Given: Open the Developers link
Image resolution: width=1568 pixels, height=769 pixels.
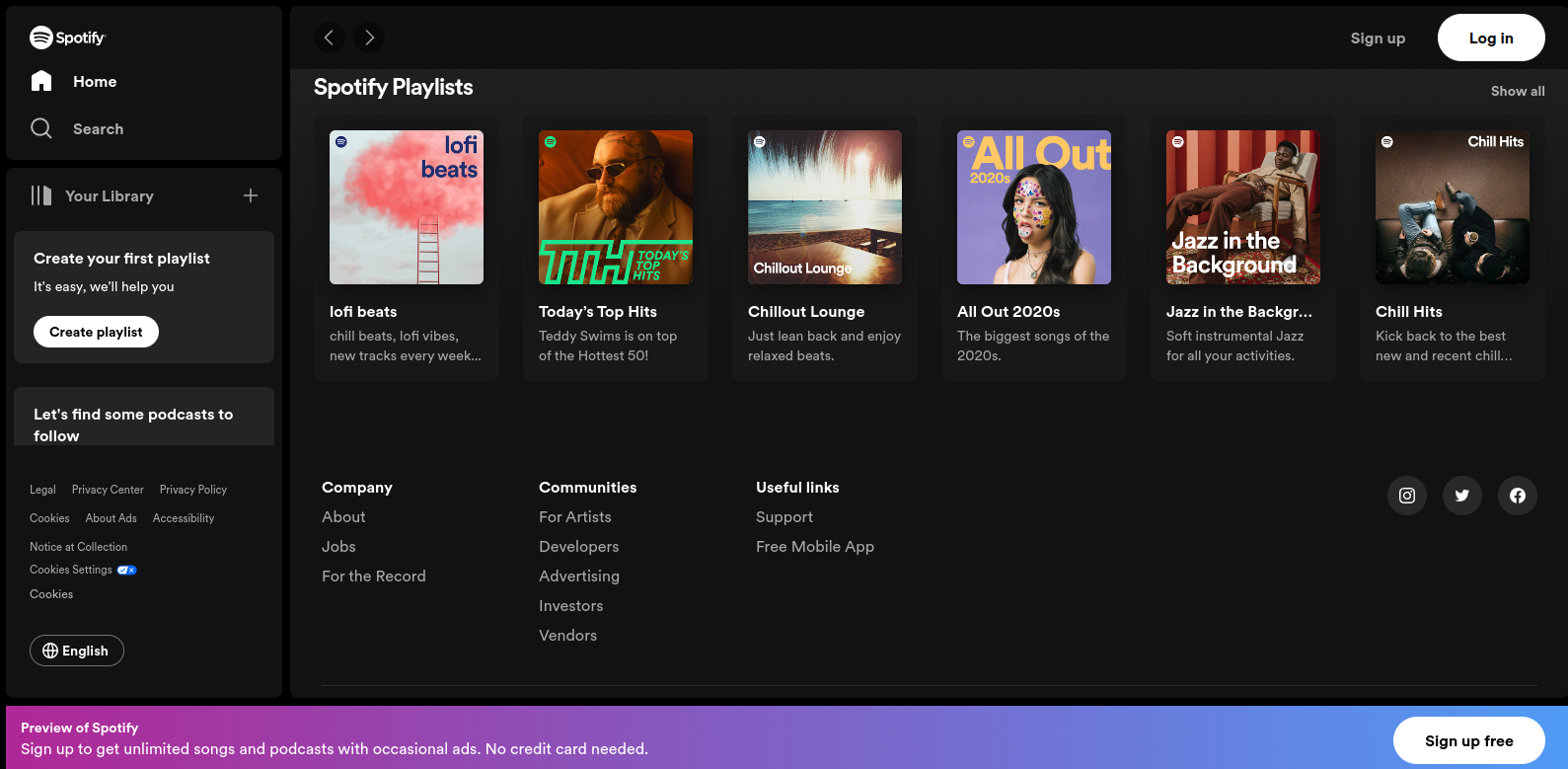Looking at the screenshot, I should pos(579,546).
